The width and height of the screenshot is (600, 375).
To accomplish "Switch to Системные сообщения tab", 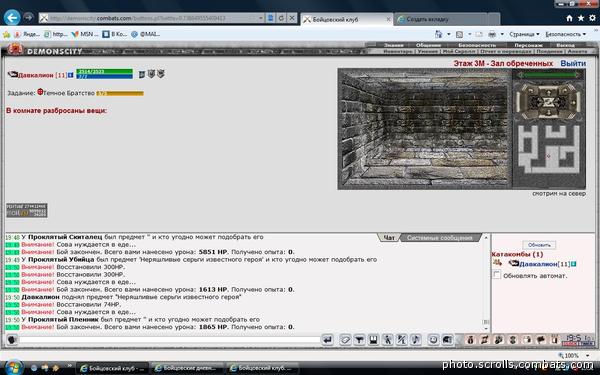I will pyautogui.click(x=439, y=238).
